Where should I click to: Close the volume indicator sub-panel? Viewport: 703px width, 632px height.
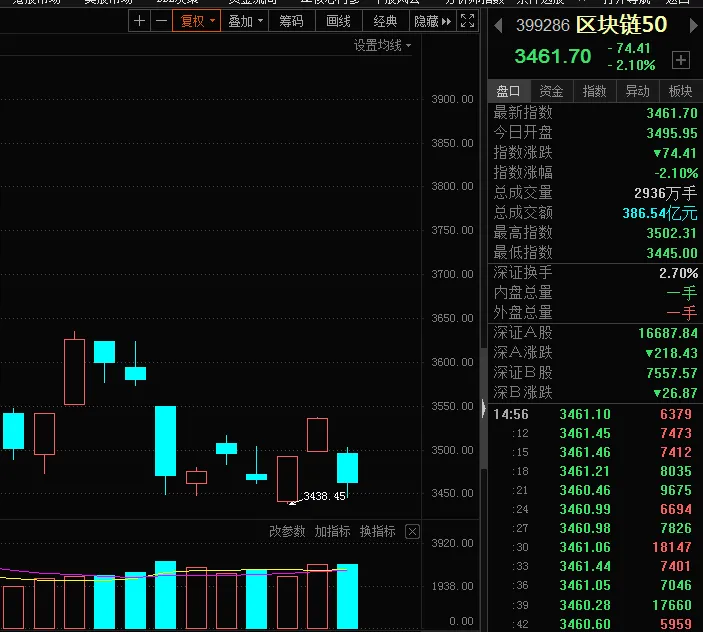pyautogui.click(x=412, y=532)
